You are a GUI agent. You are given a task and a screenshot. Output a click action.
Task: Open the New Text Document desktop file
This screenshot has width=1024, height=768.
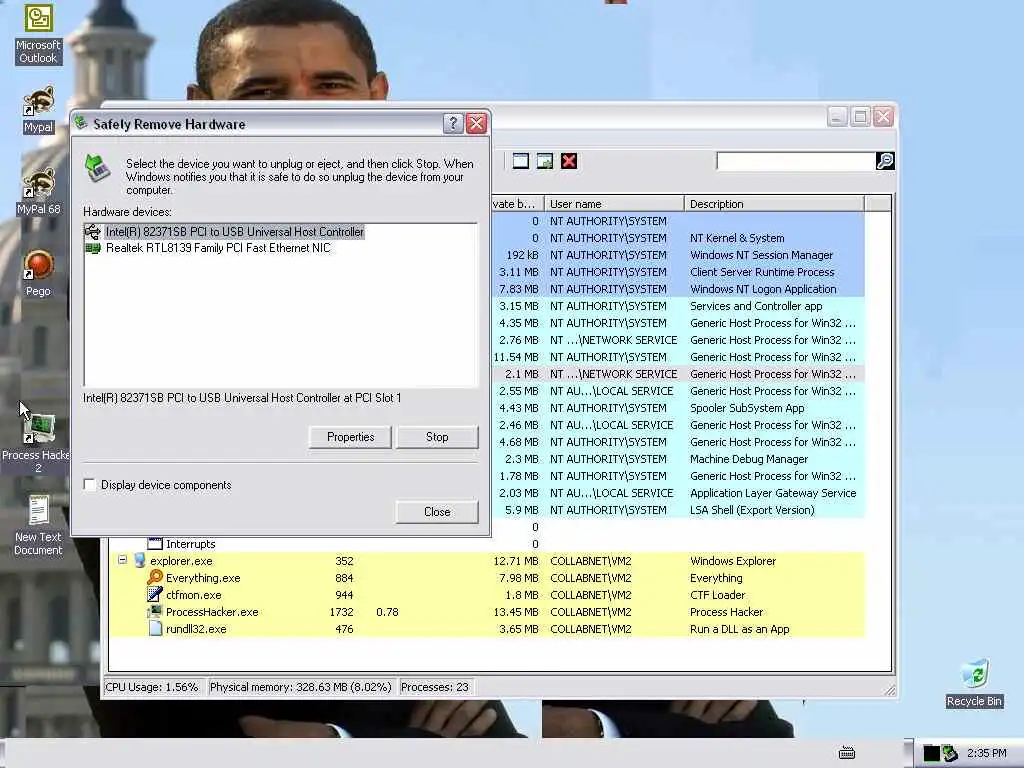[38, 526]
